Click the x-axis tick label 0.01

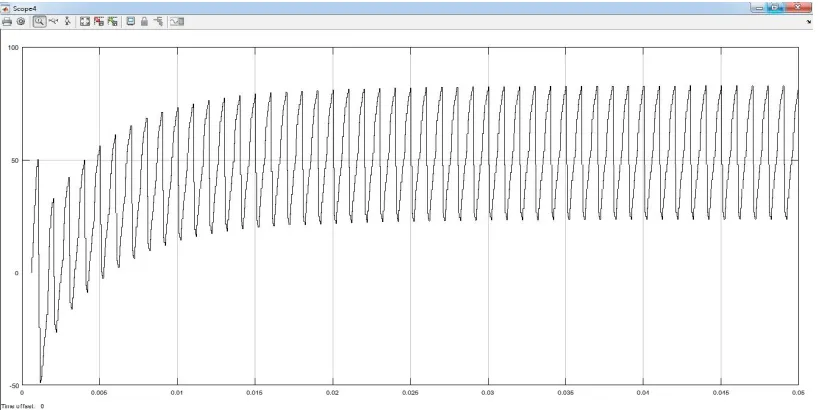click(177, 393)
